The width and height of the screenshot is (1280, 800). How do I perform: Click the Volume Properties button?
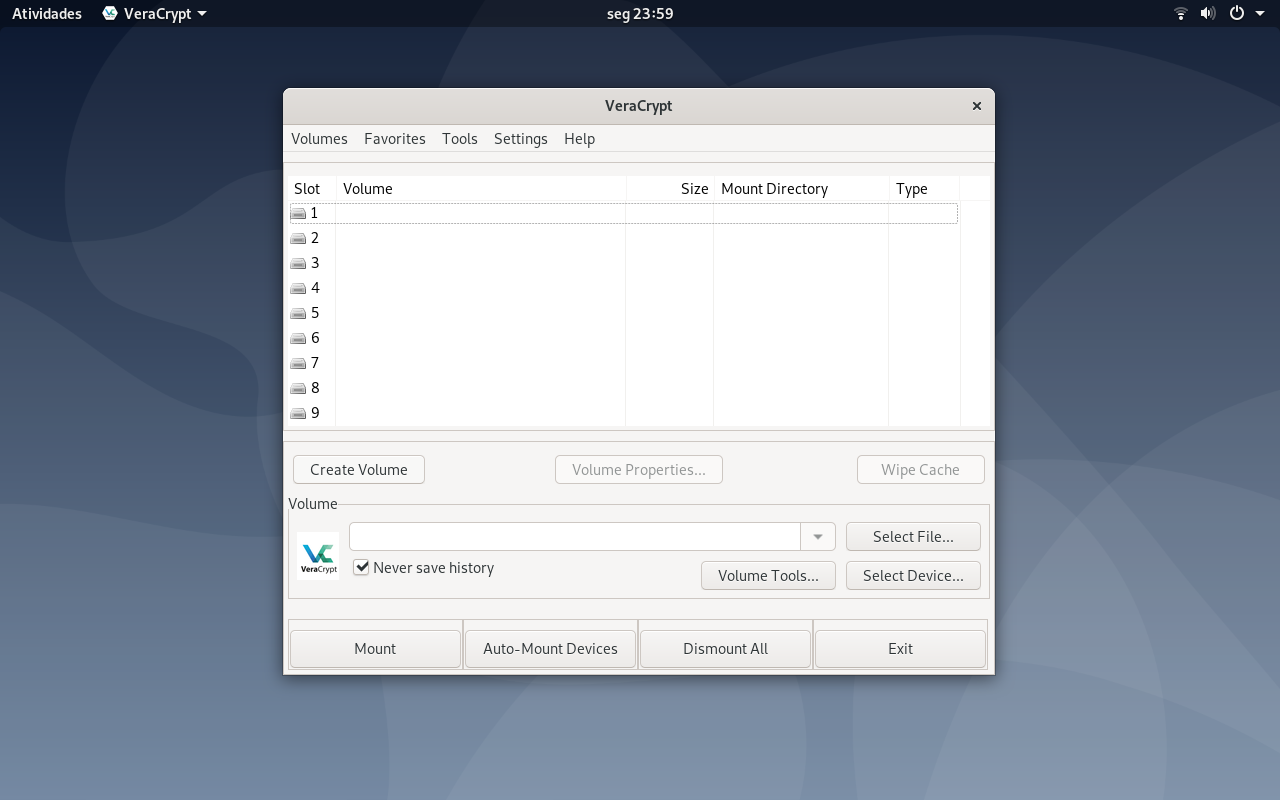(639, 470)
